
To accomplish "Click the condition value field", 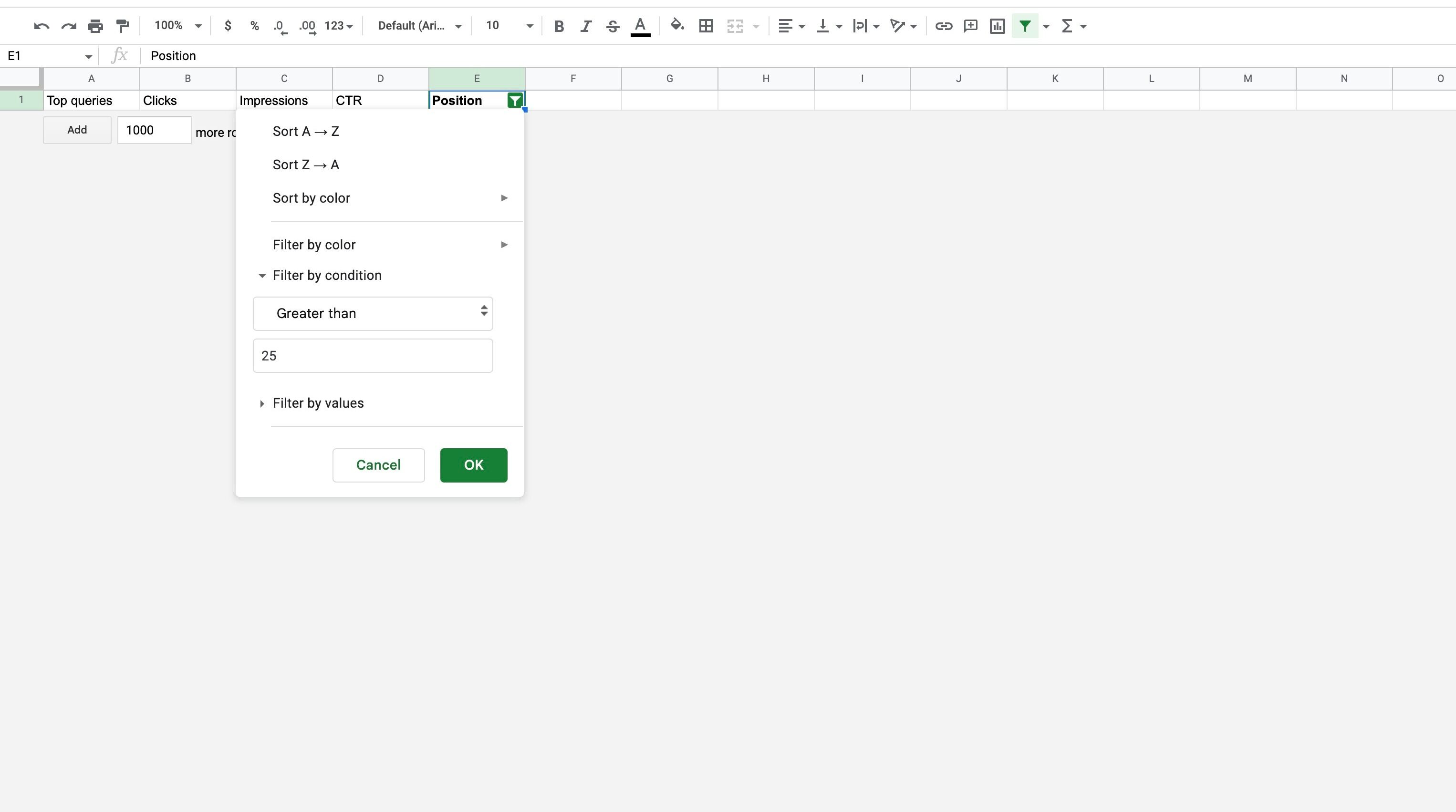I will [373, 356].
